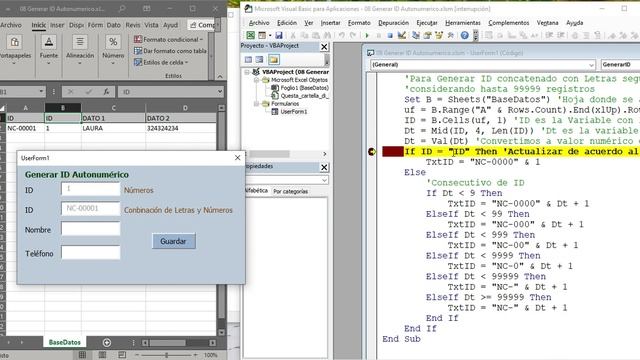Screen dimensions: 640x360
Task: Open the Herramientas menu in VBA editor
Action: pos(462,23)
